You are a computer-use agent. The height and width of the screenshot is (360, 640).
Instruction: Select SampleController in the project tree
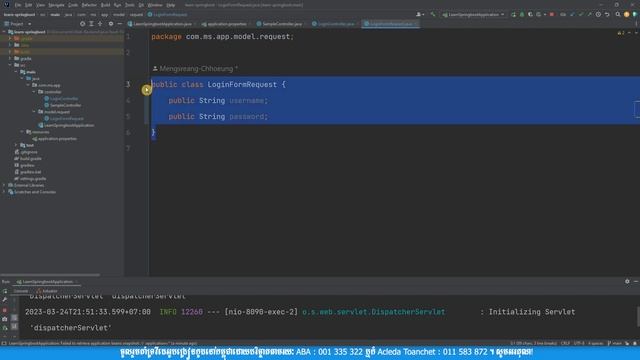tap(62, 105)
